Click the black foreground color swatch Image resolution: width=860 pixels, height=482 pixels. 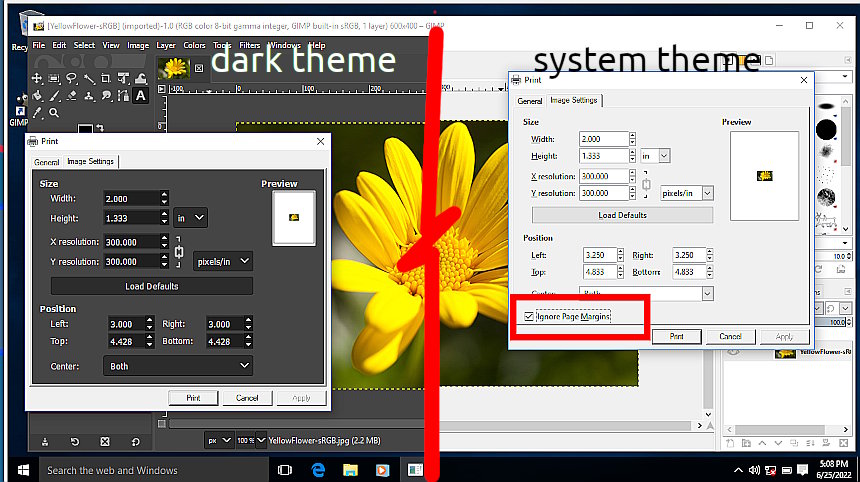coord(84,128)
